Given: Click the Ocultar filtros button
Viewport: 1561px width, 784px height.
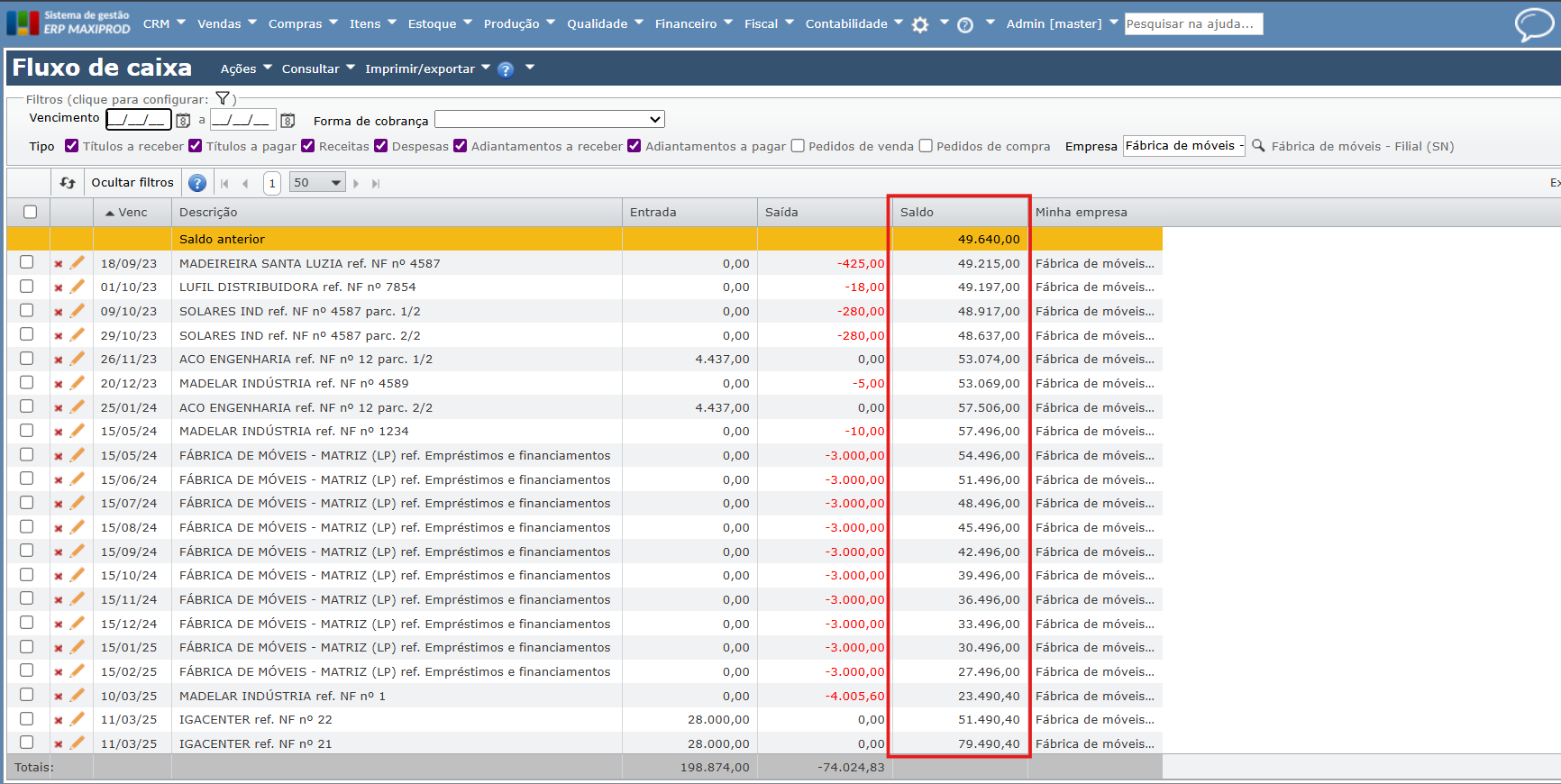Looking at the screenshot, I should 132,183.
